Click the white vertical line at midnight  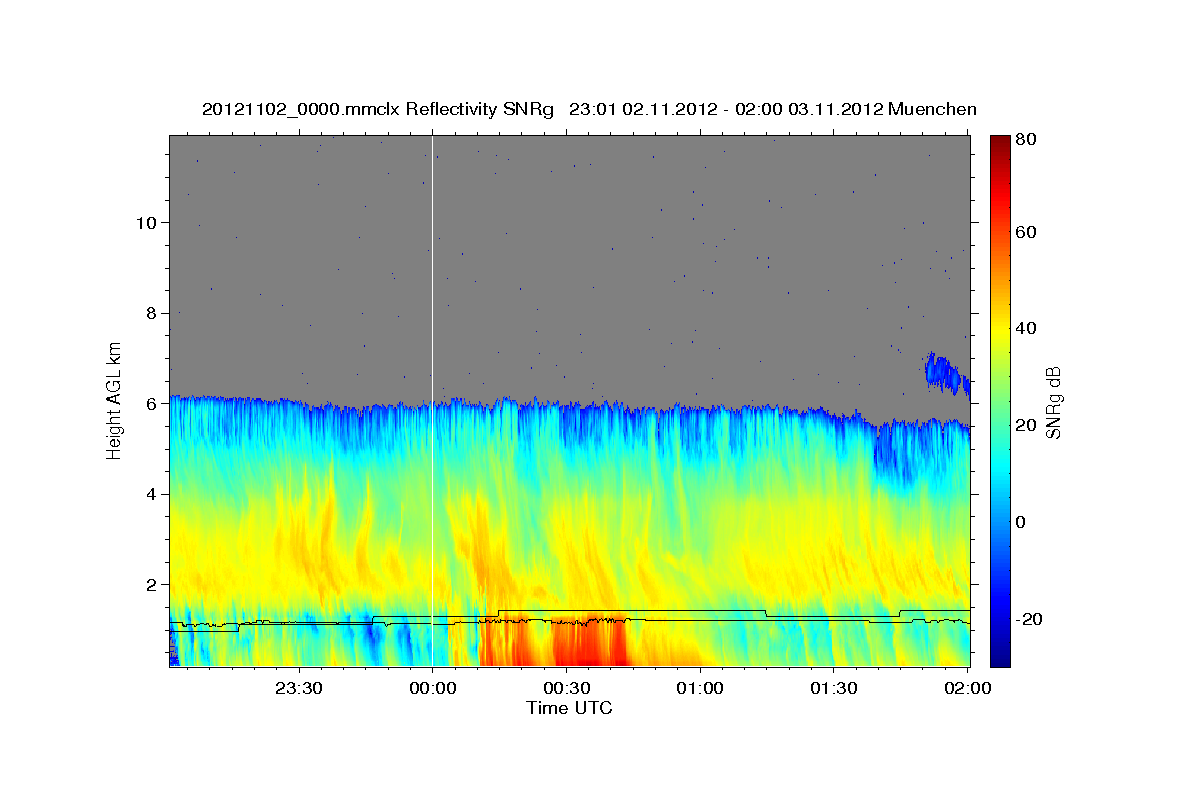(x=432, y=400)
